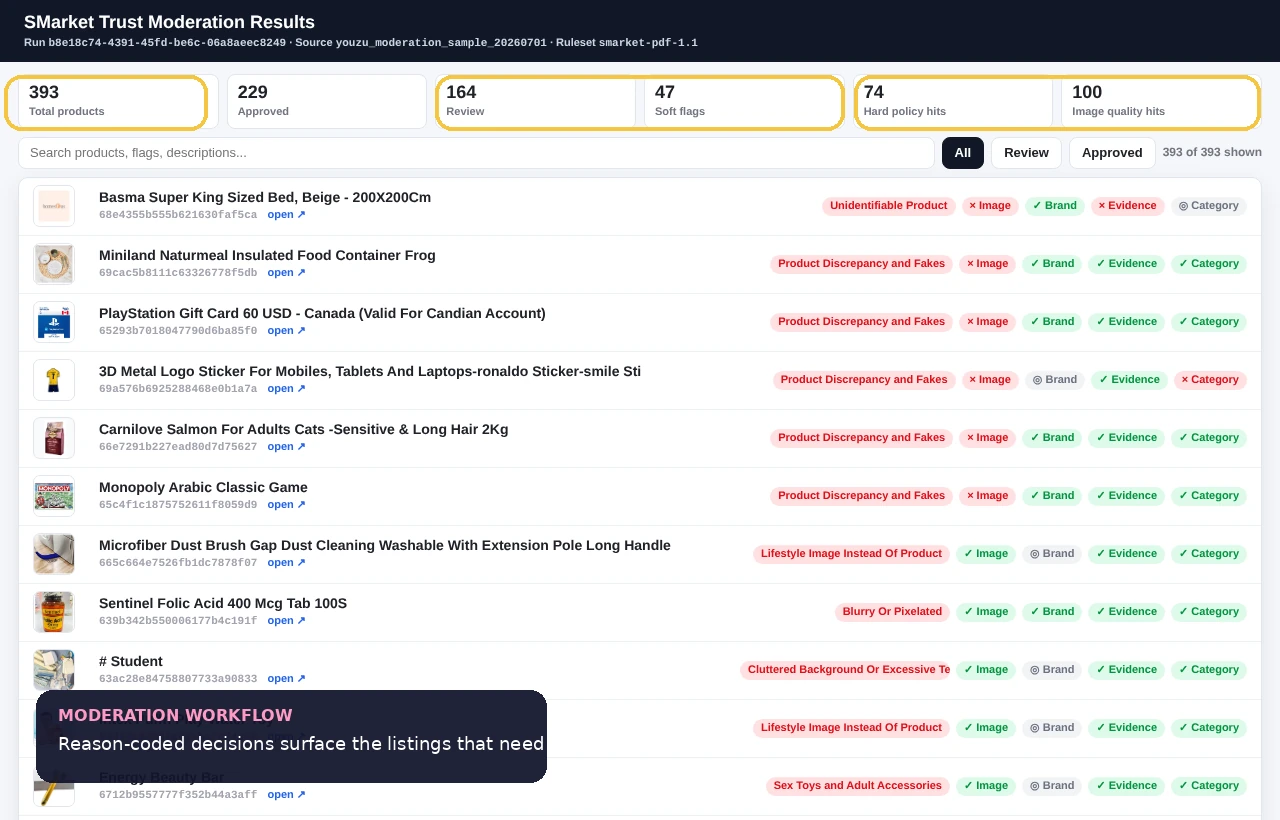Select Monopoly Arabic Classic Game title

click(203, 488)
